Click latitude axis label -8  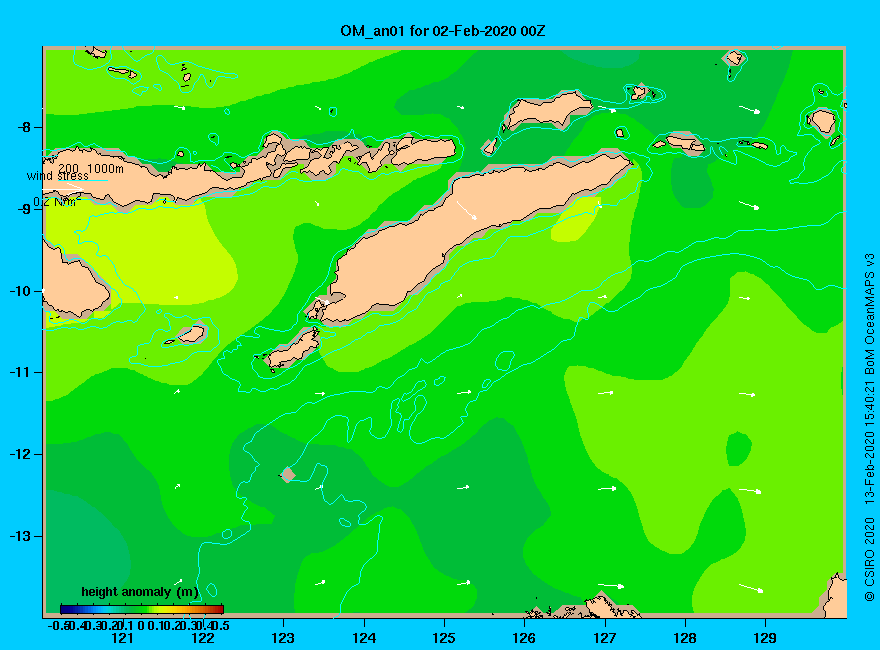[23, 127]
